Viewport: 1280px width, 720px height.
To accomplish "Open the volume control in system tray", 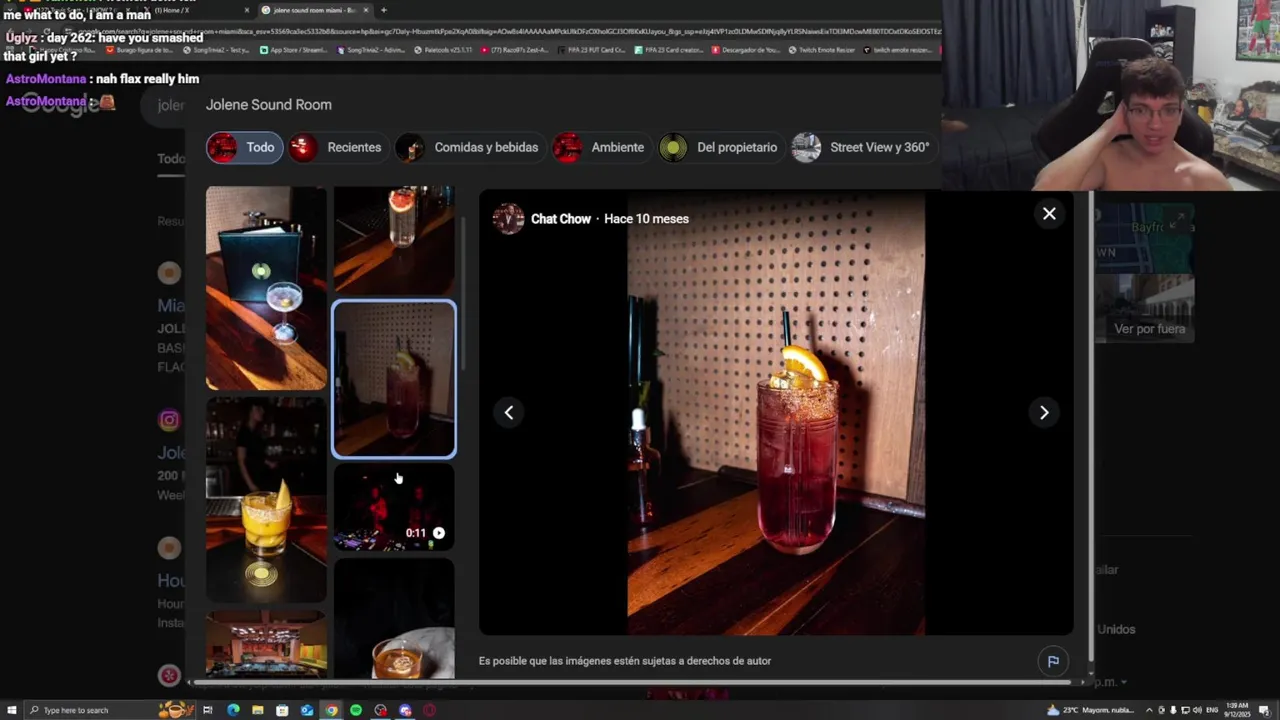I will [x=1197, y=710].
